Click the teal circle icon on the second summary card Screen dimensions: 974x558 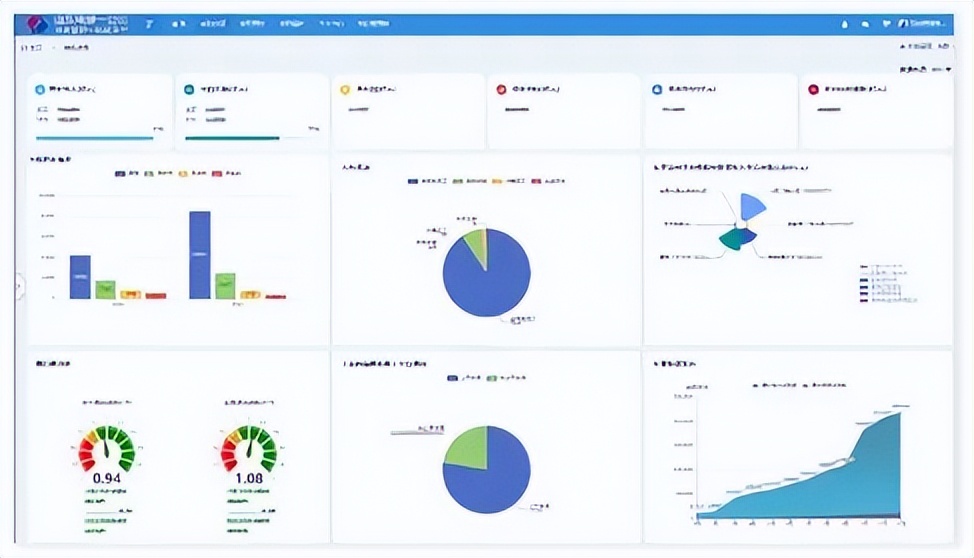click(189, 89)
